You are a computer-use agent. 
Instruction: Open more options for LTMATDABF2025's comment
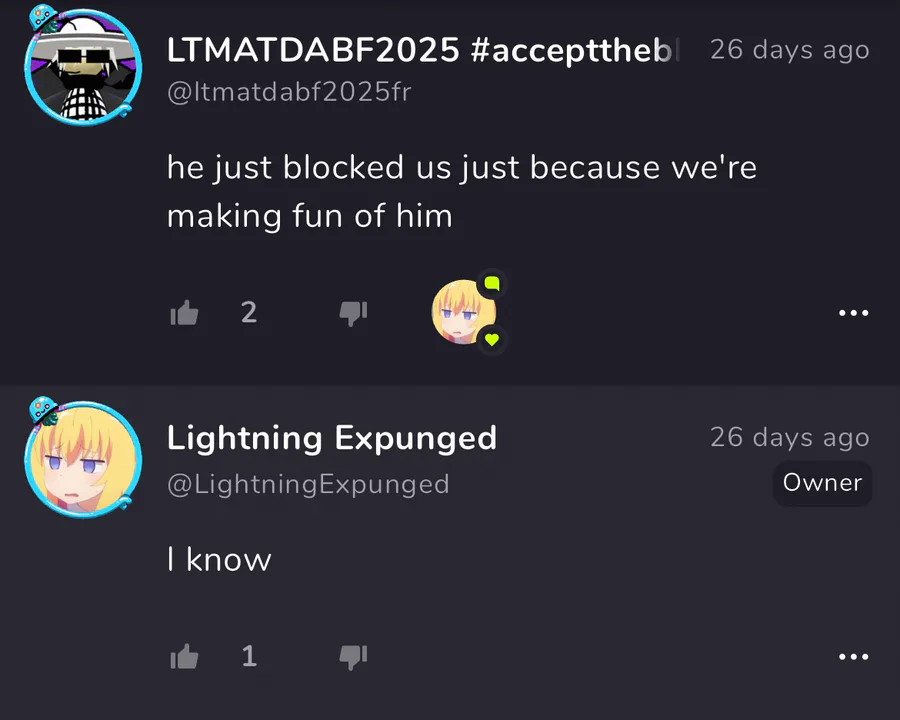point(854,313)
